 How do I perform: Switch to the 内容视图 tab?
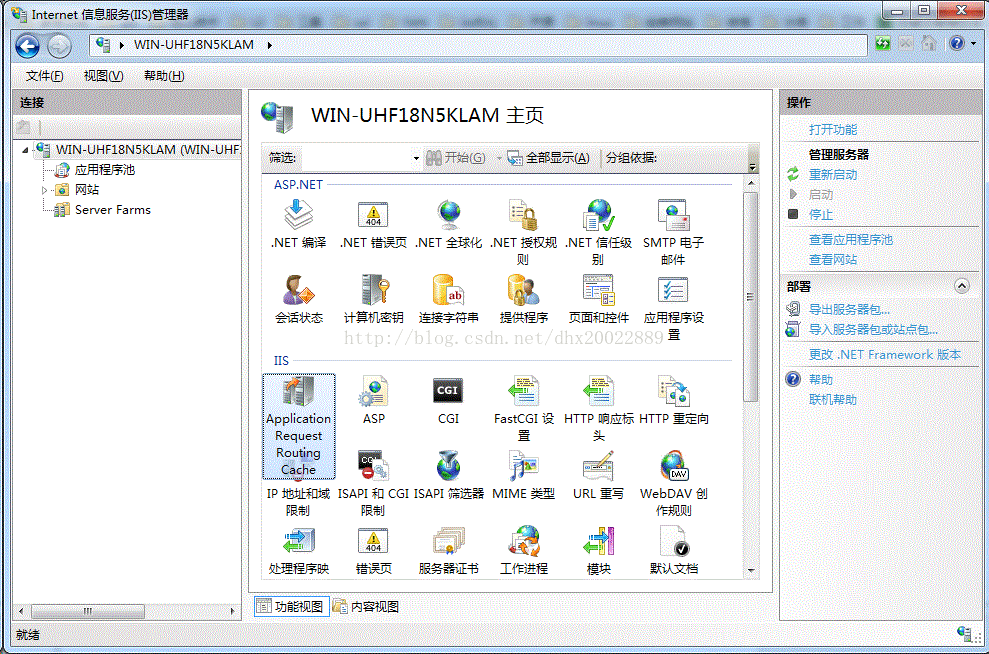click(366, 606)
